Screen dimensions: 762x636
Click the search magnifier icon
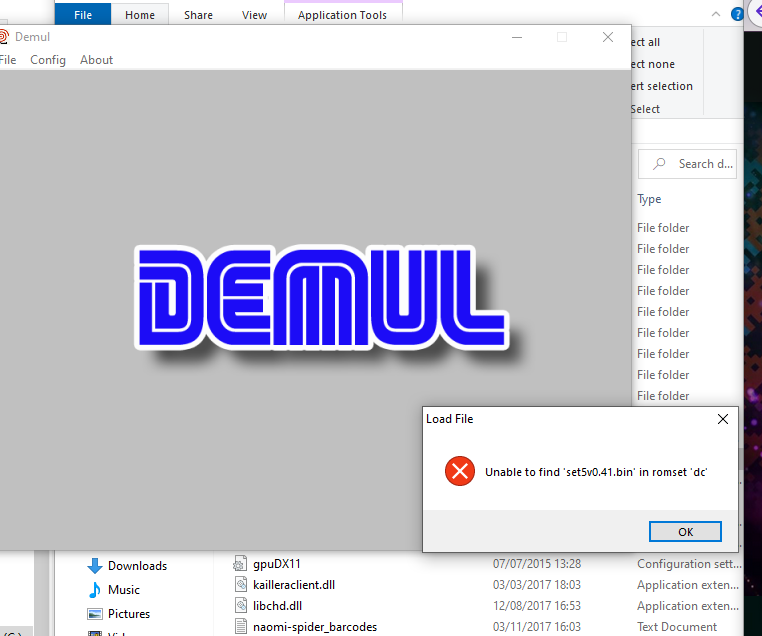pyautogui.click(x=659, y=164)
